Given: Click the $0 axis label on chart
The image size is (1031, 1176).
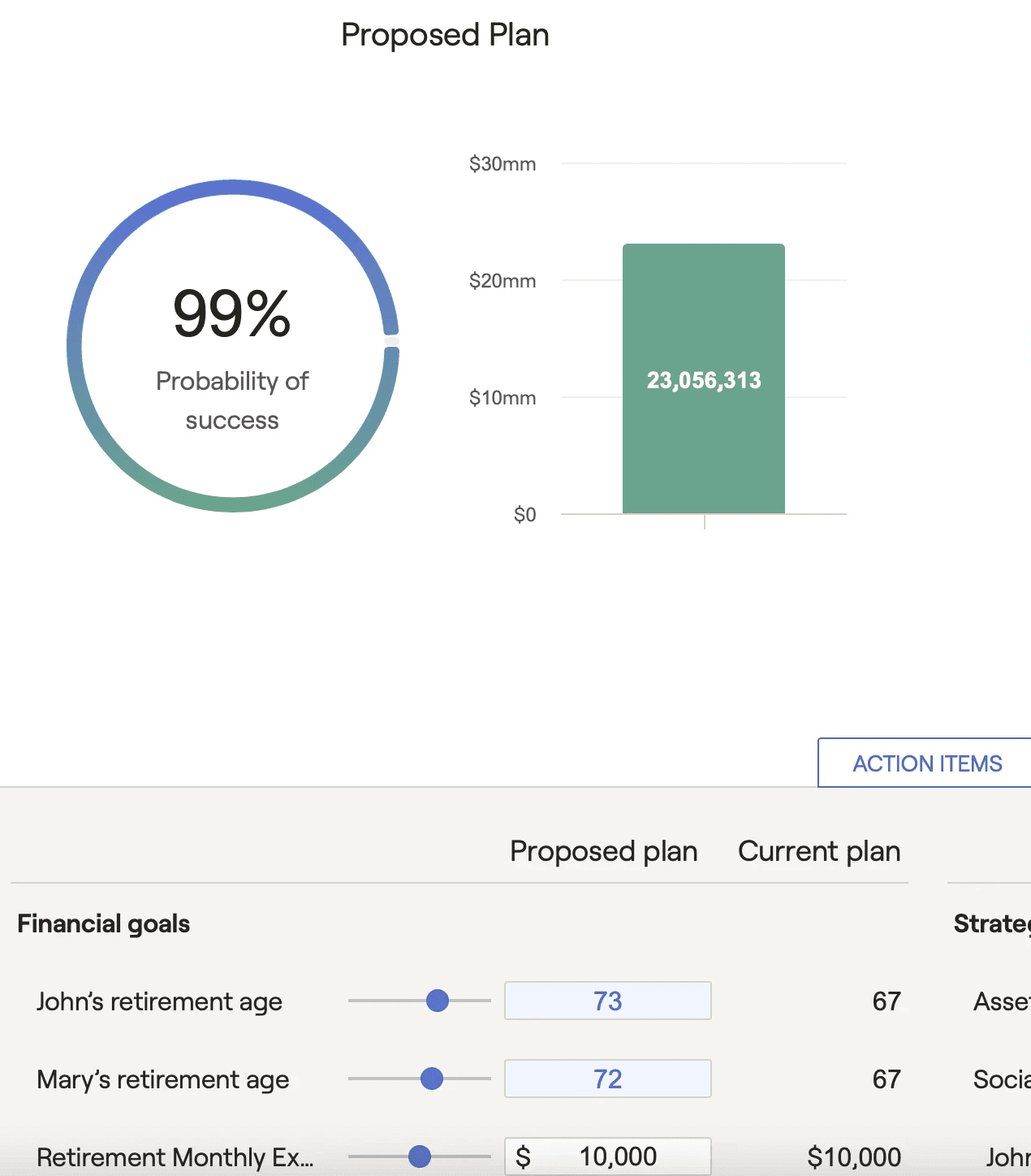Looking at the screenshot, I should tap(524, 515).
